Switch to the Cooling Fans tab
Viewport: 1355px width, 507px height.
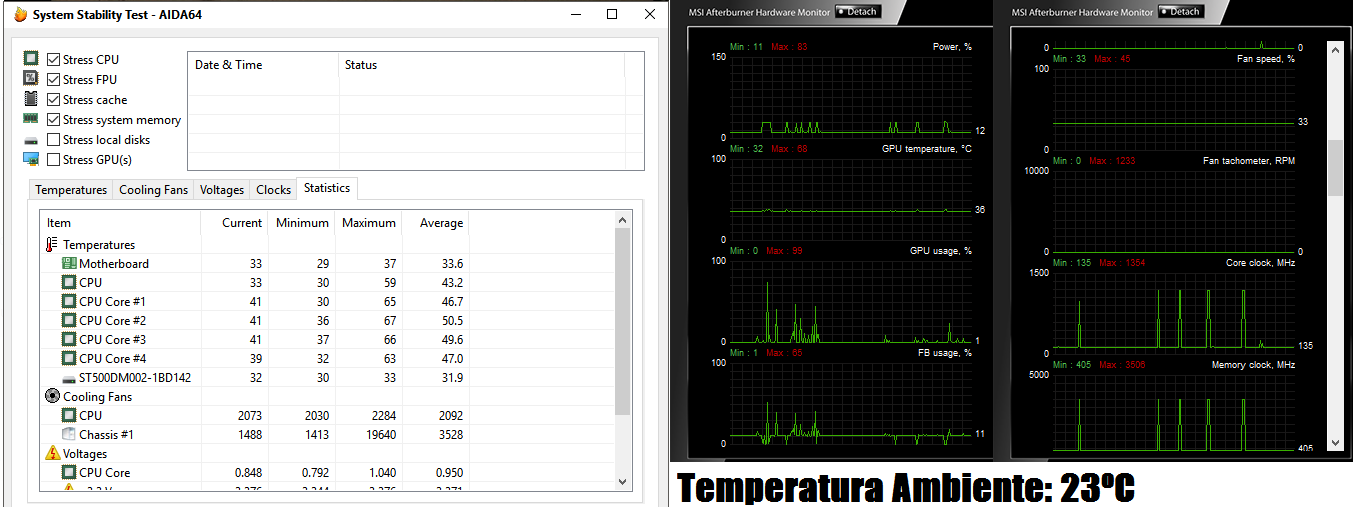[153, 190]
